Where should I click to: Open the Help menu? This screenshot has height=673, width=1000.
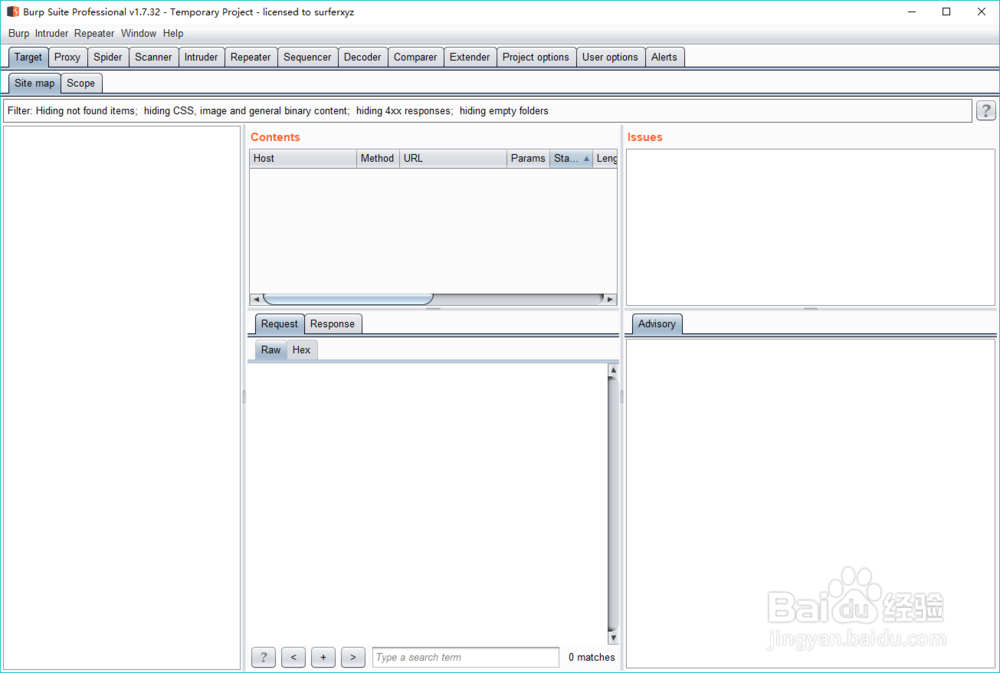click(173, 33)
